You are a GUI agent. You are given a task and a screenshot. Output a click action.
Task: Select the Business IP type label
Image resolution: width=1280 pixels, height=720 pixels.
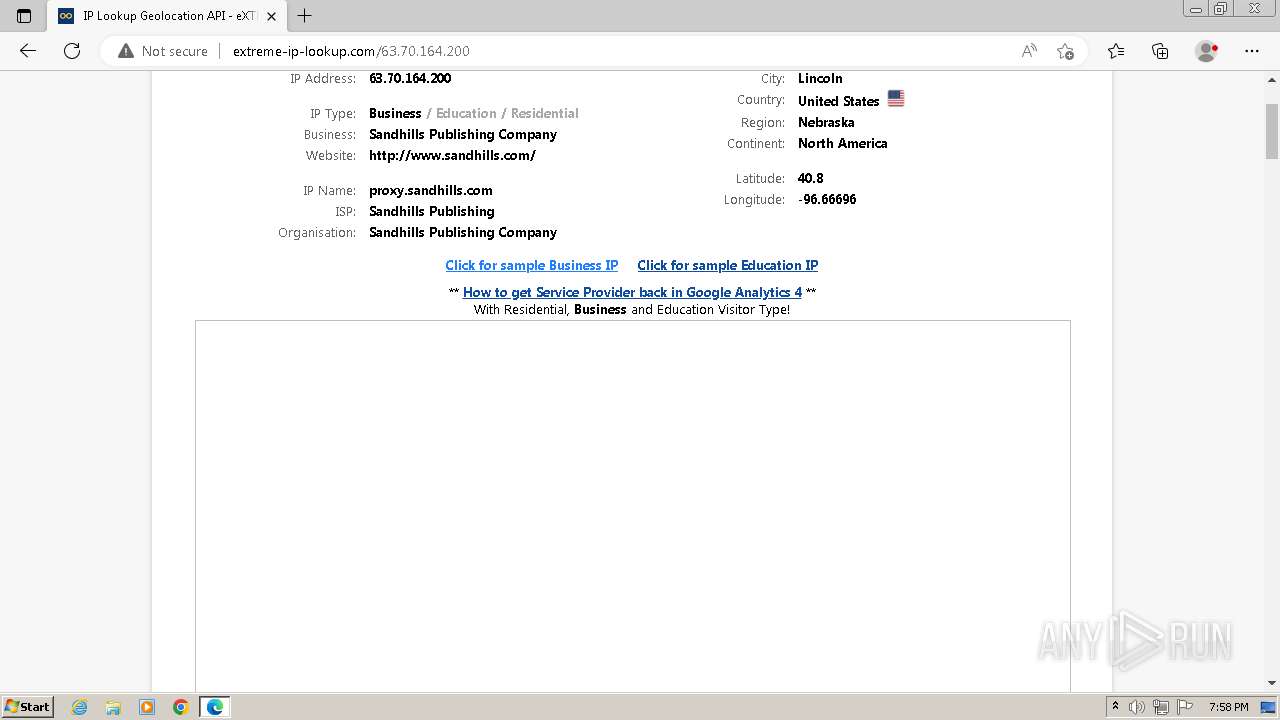tap(395, 113)
